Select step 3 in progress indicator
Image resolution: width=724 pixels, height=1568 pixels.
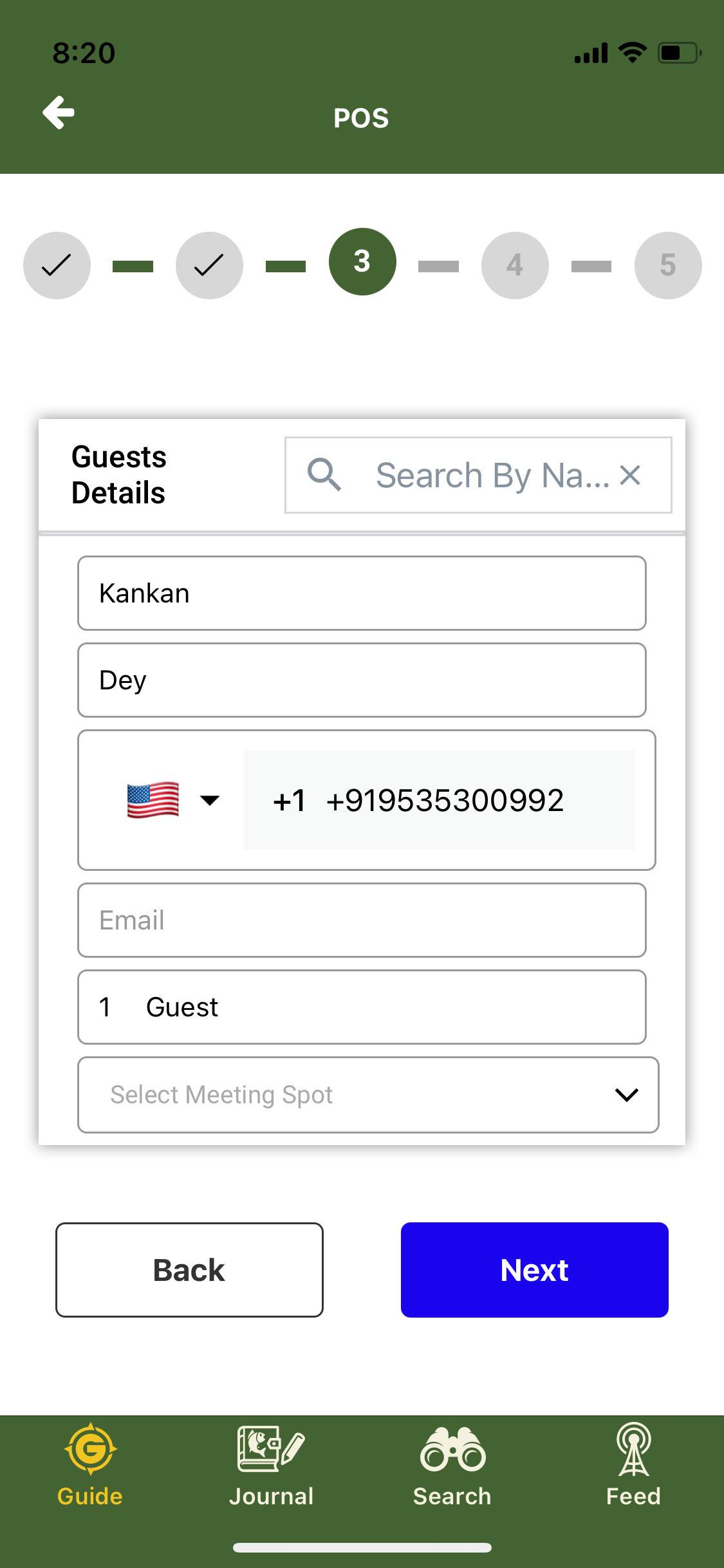pos(362,262)
